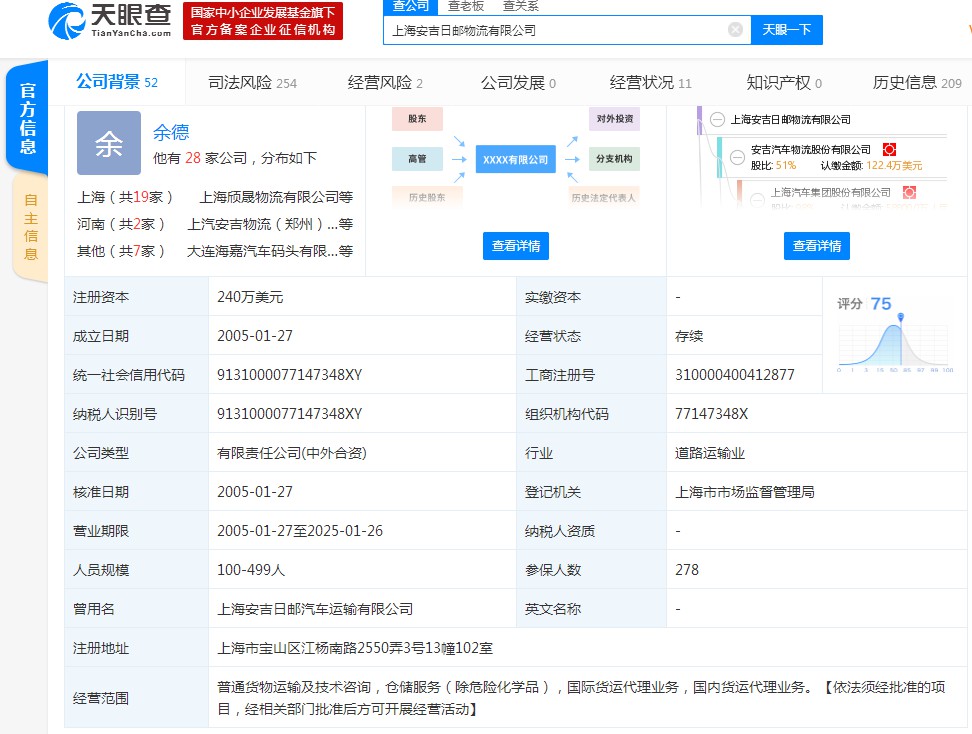Click 工商注册号 310000400412877
The image size is (972, 734).
[735, 375]
